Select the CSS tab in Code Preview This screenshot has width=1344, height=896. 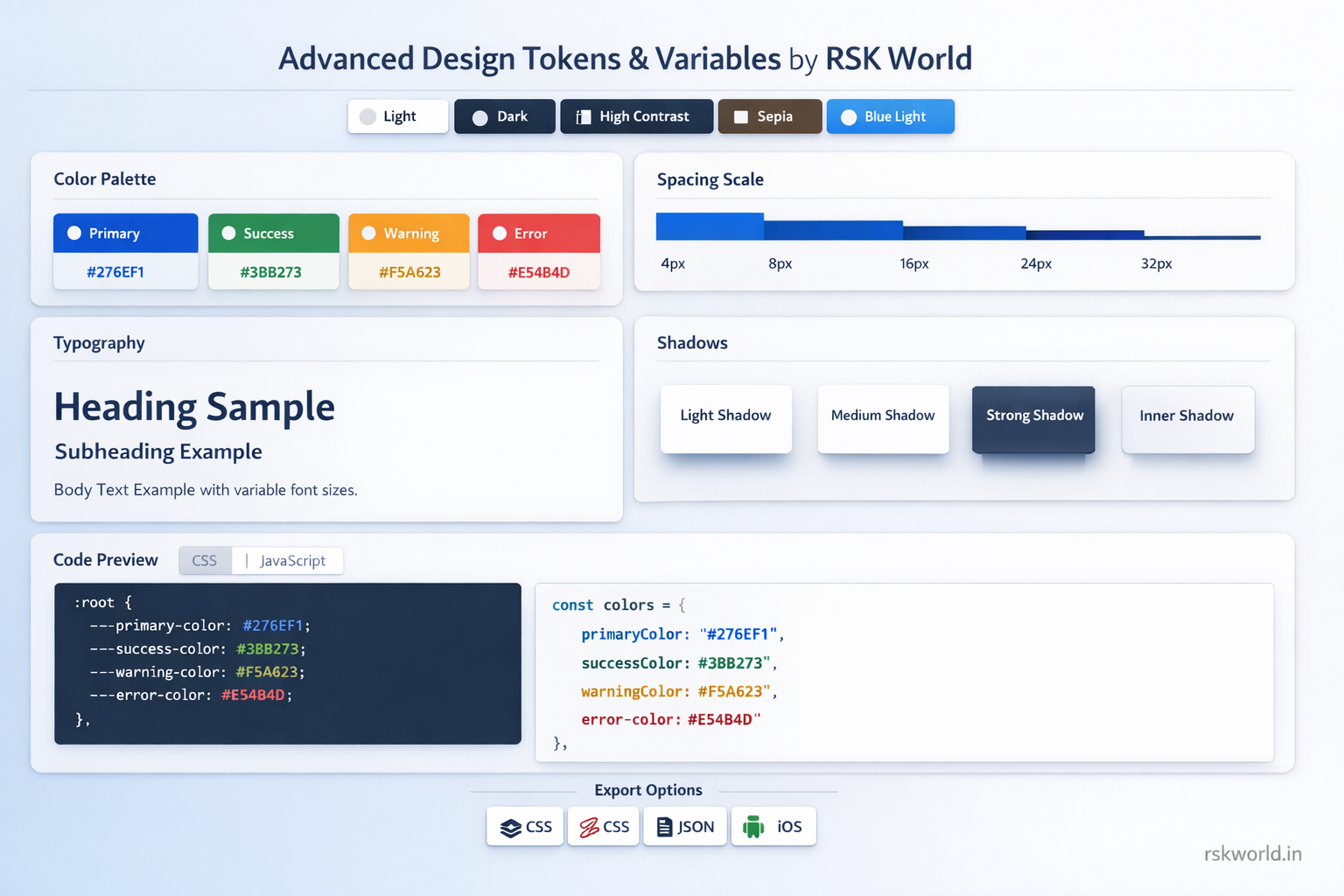click(205, 560)
